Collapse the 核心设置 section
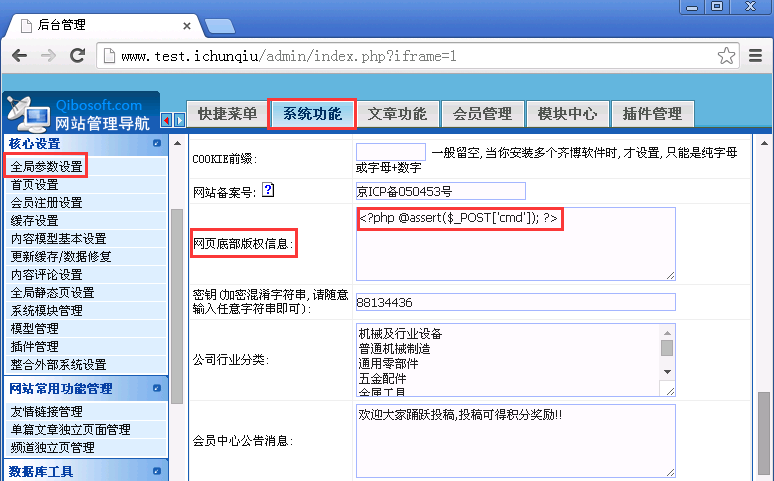The height and width of the screenshot is (481, 774). click(x=157, y=143)
